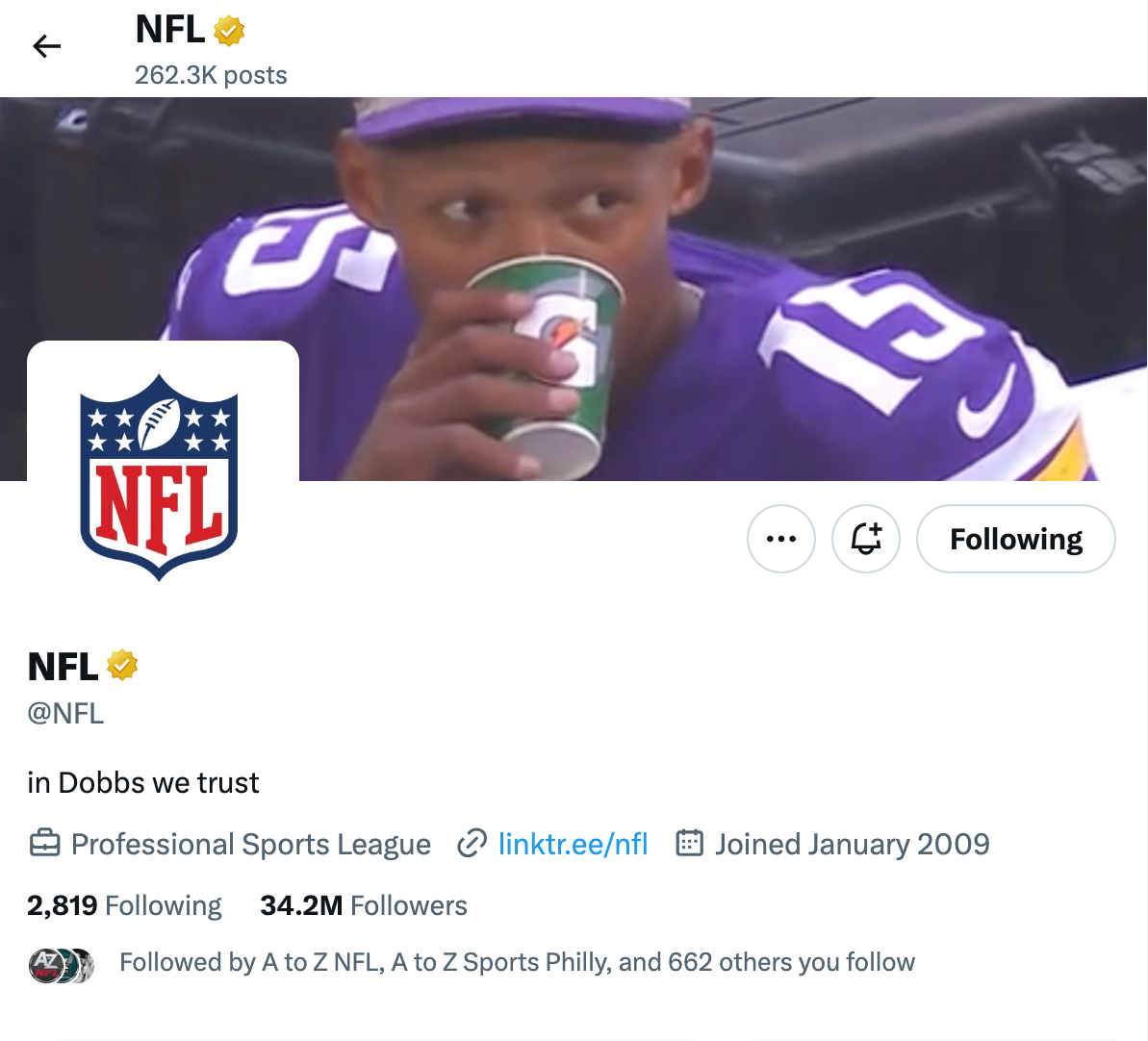Click the chain link icon
Viewport: 1148px width, 1041px height.
tap(472, 844)
